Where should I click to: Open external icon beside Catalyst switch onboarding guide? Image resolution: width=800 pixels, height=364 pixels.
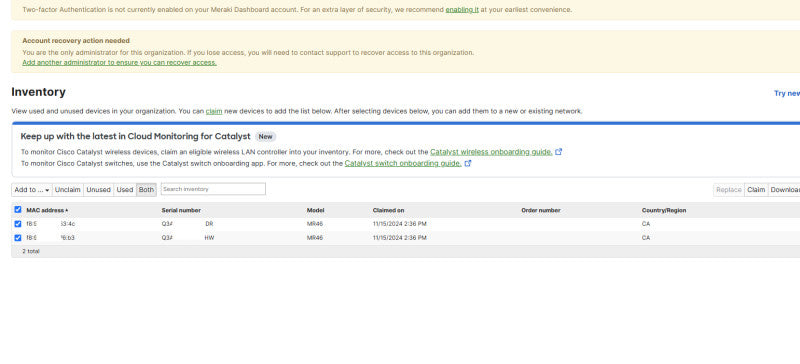(468, 163)
